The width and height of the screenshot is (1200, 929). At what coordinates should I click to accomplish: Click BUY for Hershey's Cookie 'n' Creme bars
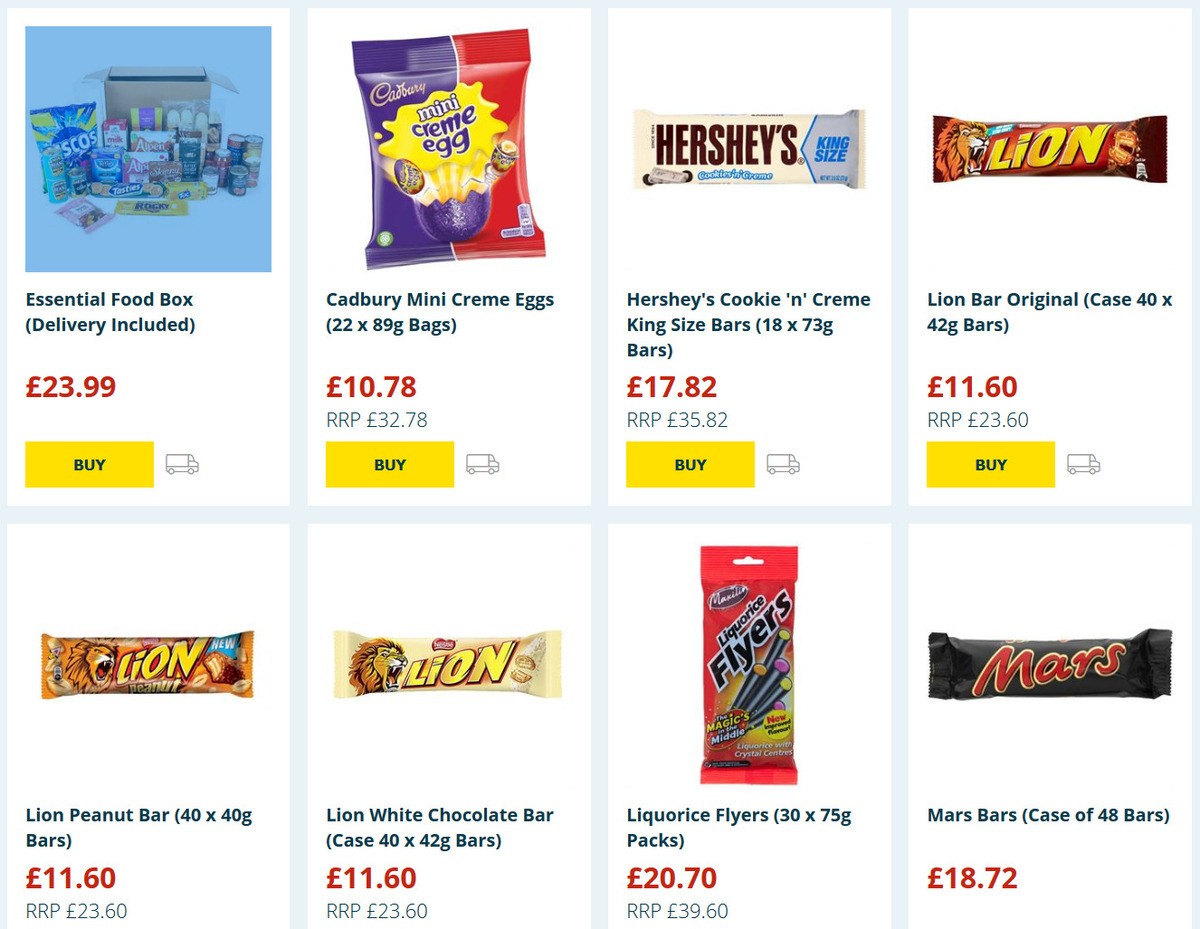(690, 464)
